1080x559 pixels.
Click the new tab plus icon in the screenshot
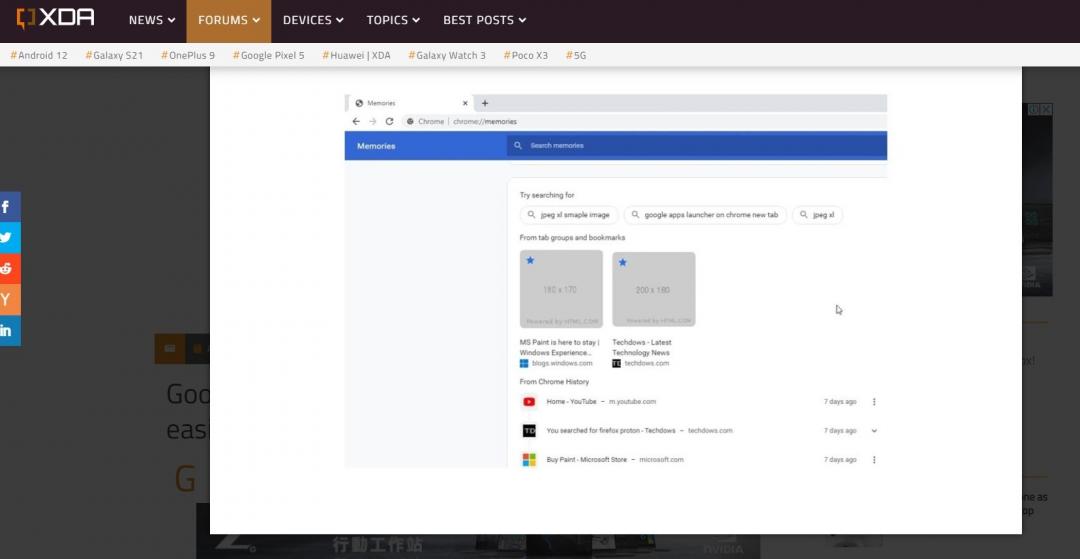click(485, 103)
